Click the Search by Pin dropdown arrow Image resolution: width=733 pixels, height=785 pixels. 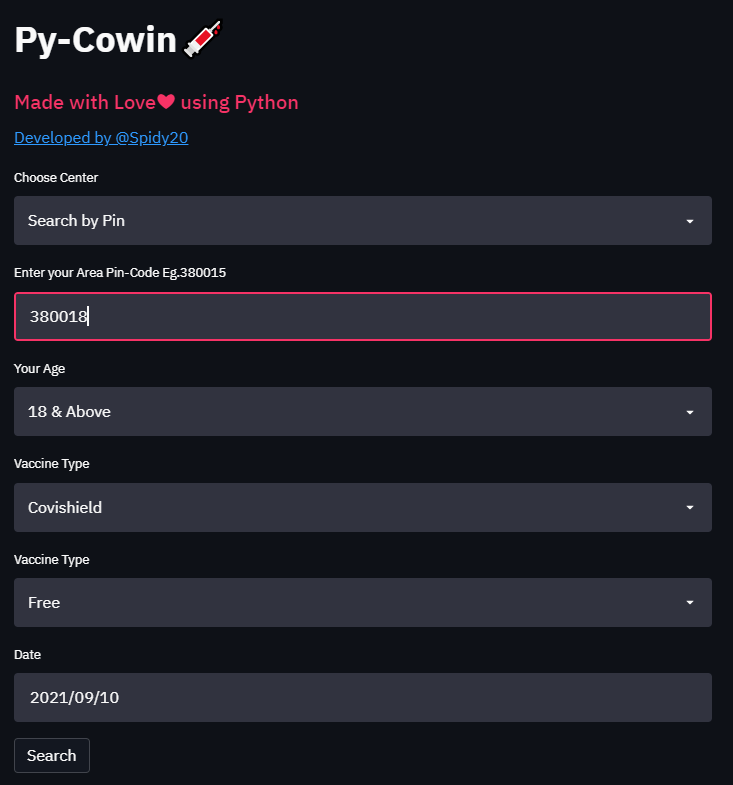point(689,221)
